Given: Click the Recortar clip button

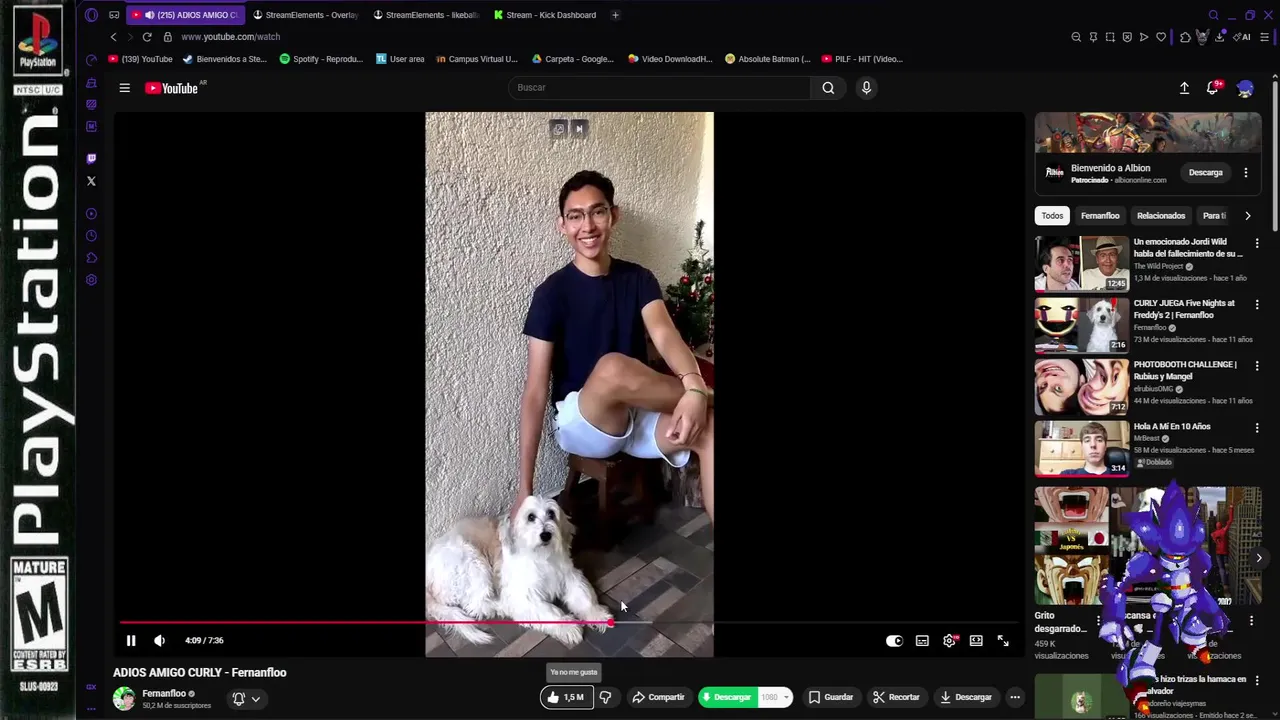Looking at the screenshot, I should tap(896, 697).
